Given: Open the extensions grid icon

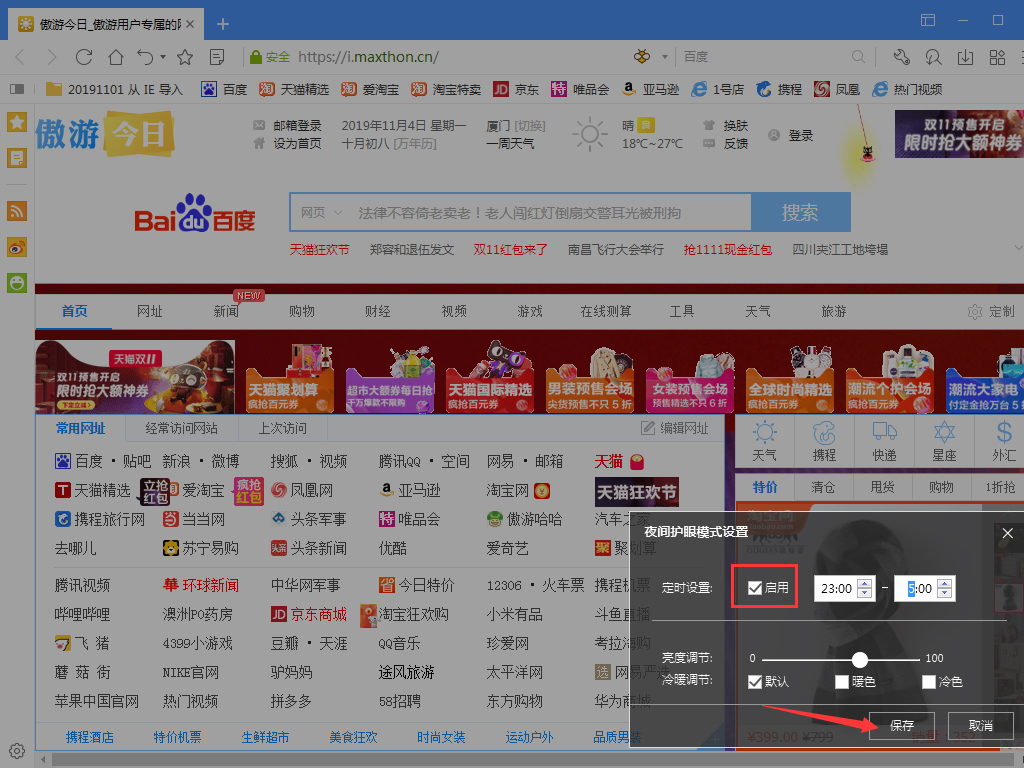Looking at the screenshot, I should (996, 56).
